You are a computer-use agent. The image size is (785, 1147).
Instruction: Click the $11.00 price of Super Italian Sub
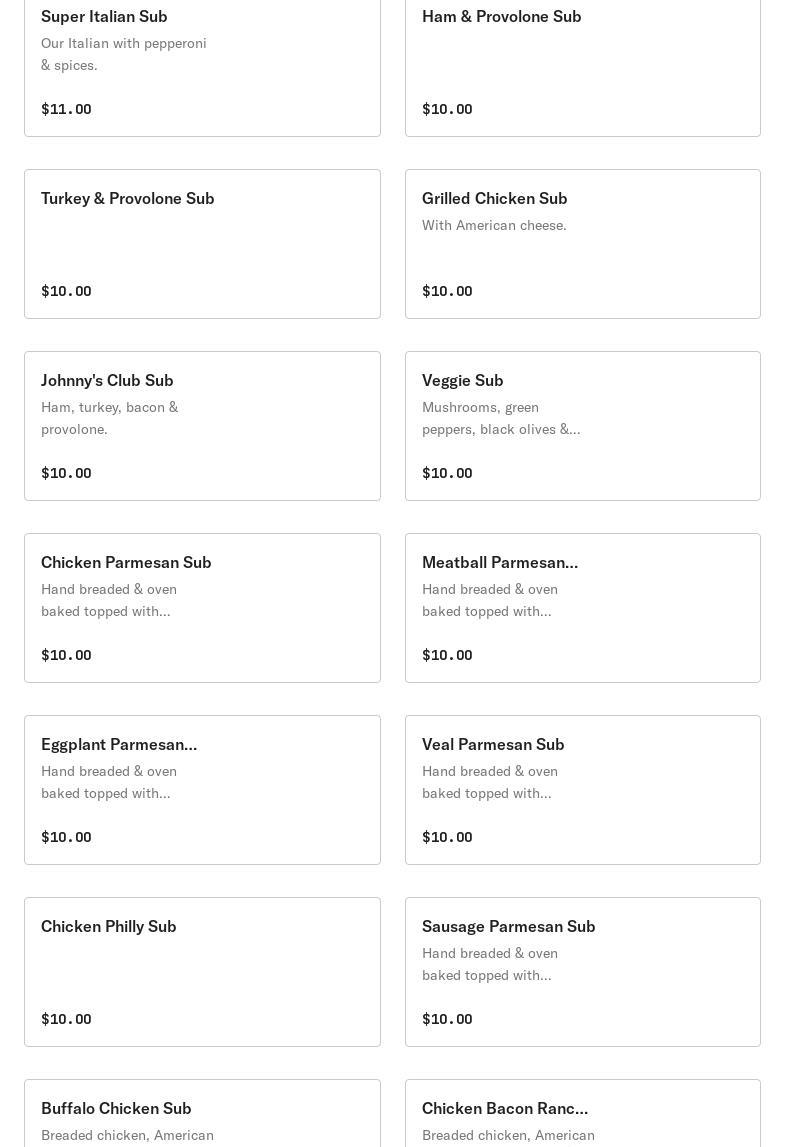click(66, 109)
